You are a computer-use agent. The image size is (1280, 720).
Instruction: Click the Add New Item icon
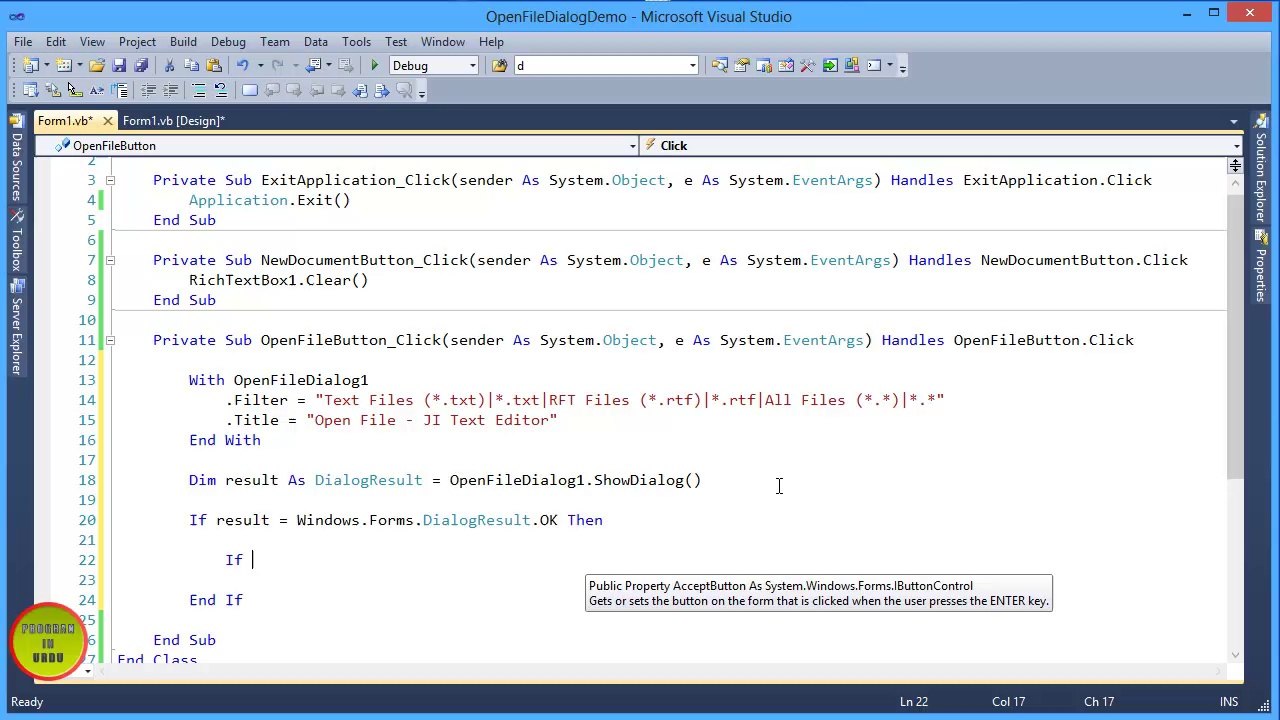coord(63,66)
